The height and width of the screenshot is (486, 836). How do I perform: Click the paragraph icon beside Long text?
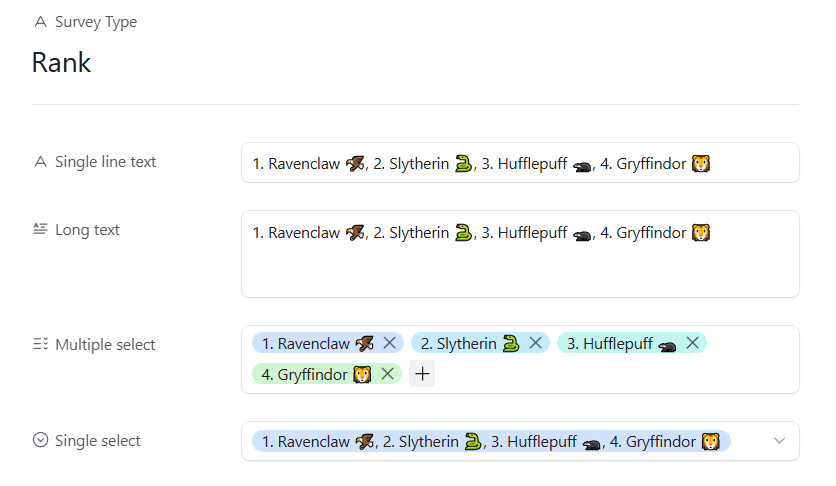[x=41, y=229]
